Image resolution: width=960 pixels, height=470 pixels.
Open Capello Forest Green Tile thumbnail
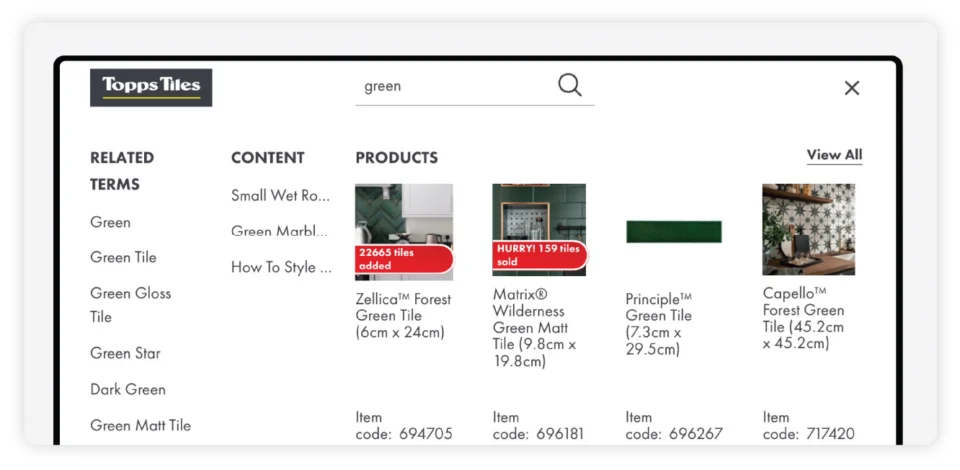pyautogui.click(x=808, y=229)
